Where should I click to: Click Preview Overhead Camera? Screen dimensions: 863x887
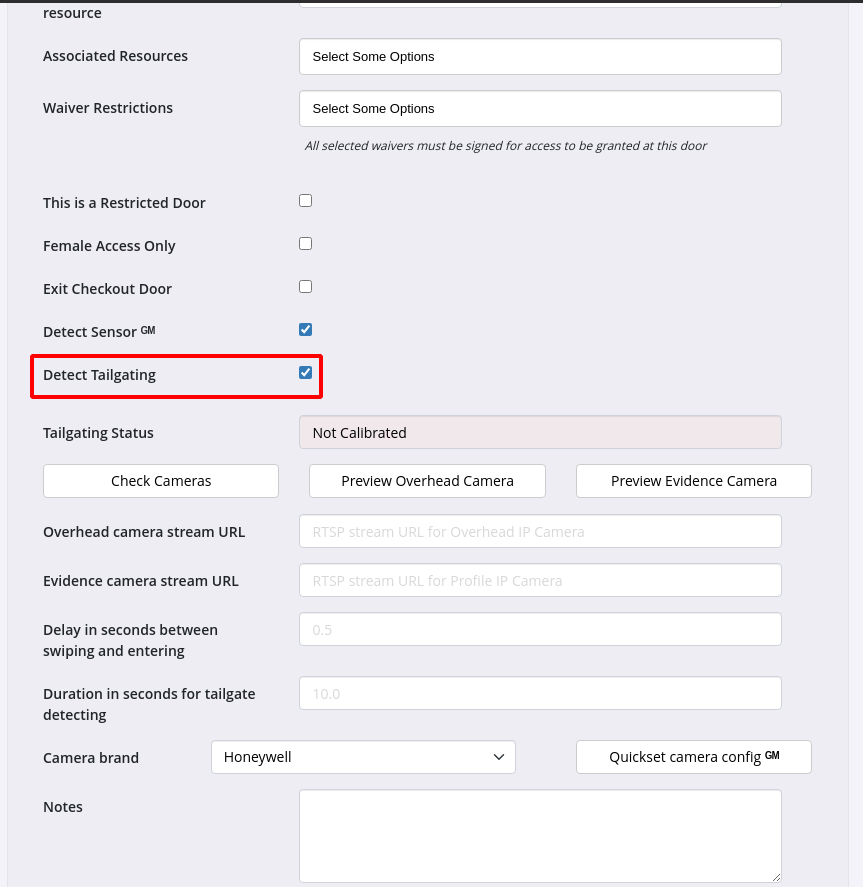pyautogui.click(x=427, y=481)
